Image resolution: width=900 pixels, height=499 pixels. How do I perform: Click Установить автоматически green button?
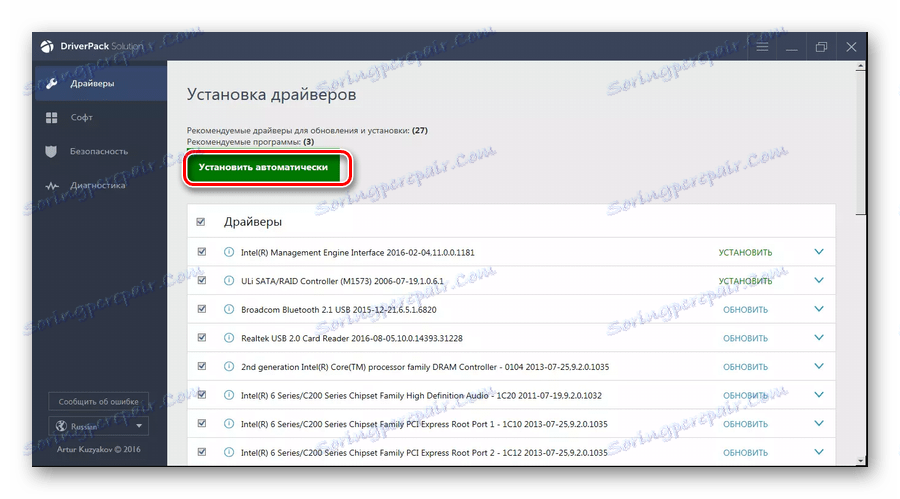coord(263,168)
